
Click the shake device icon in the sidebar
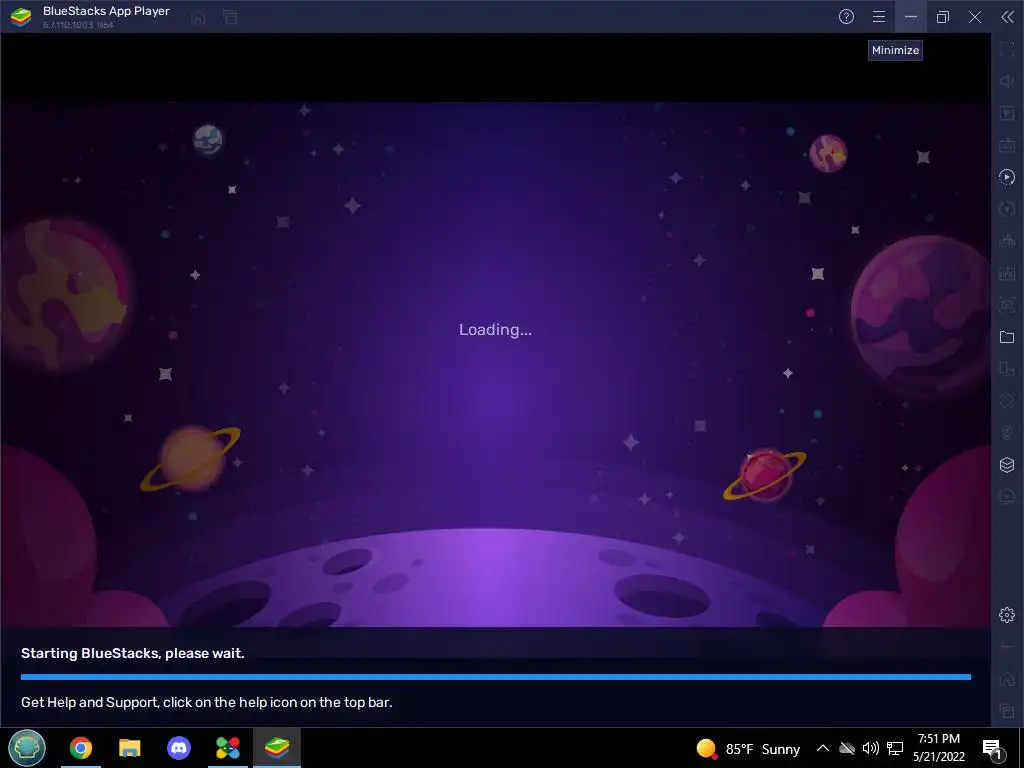tap(1007, 401)
